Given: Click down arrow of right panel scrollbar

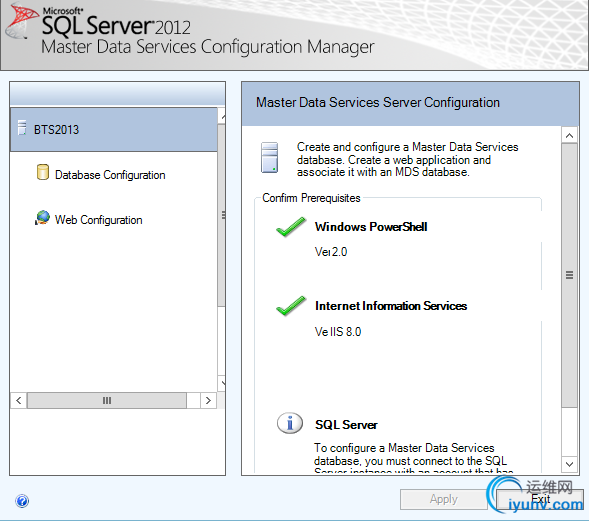Looking at the screenshot, I should pos(569,464).
